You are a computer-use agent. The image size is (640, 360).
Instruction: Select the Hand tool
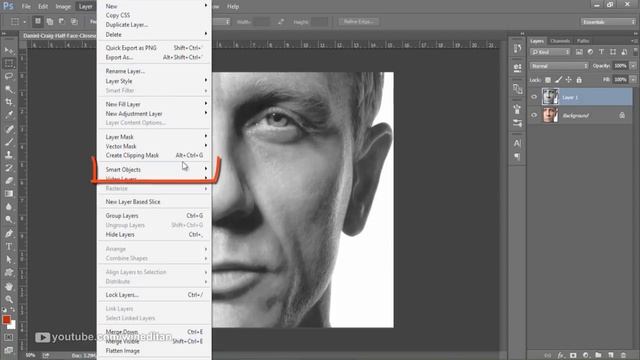pyautogui.click(x=9, y=287)
